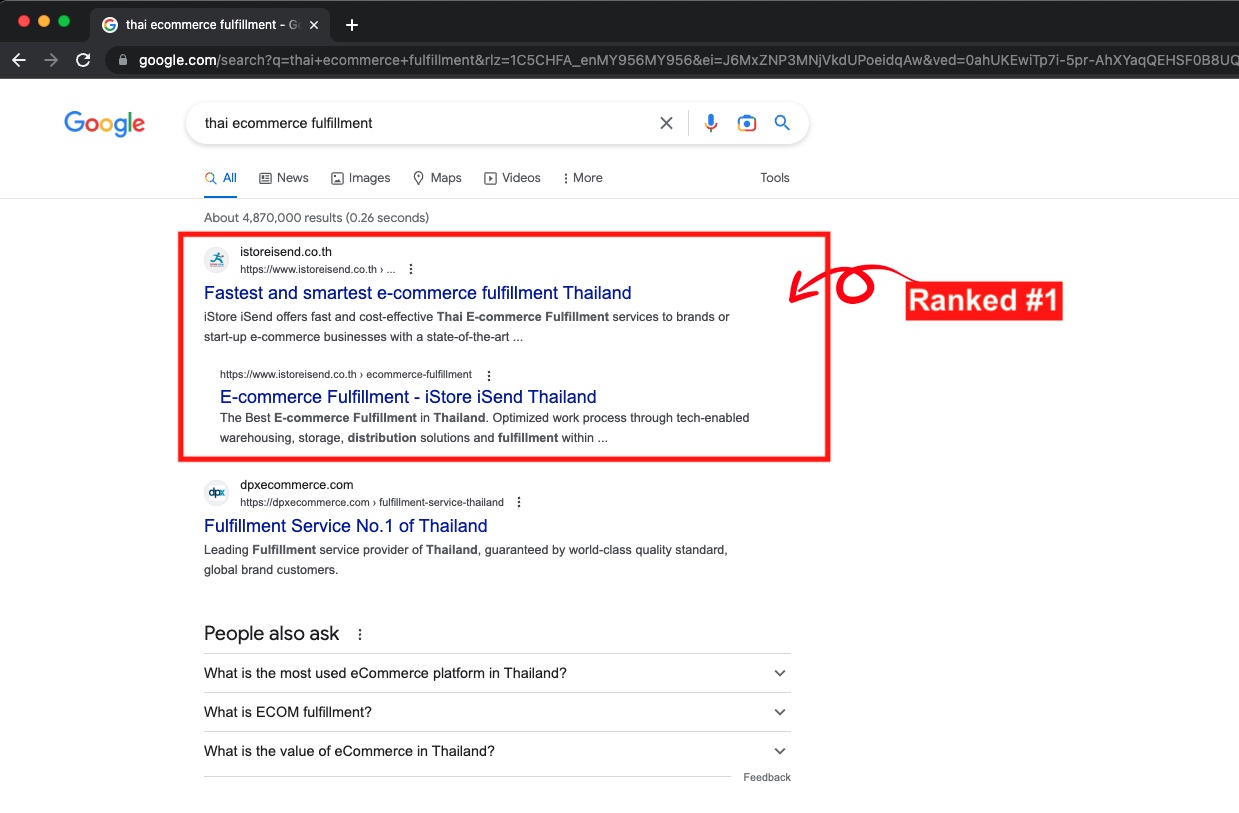Switch to the Videos tab
Viewport: 1239px width, 813px height.
(512, 178)
